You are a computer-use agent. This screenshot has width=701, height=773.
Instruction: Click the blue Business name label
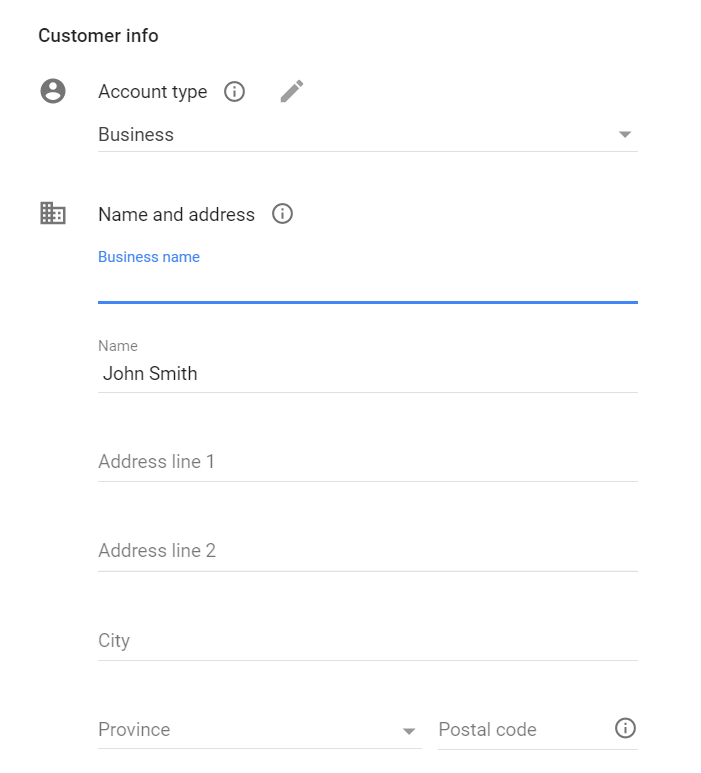[149, 257]
